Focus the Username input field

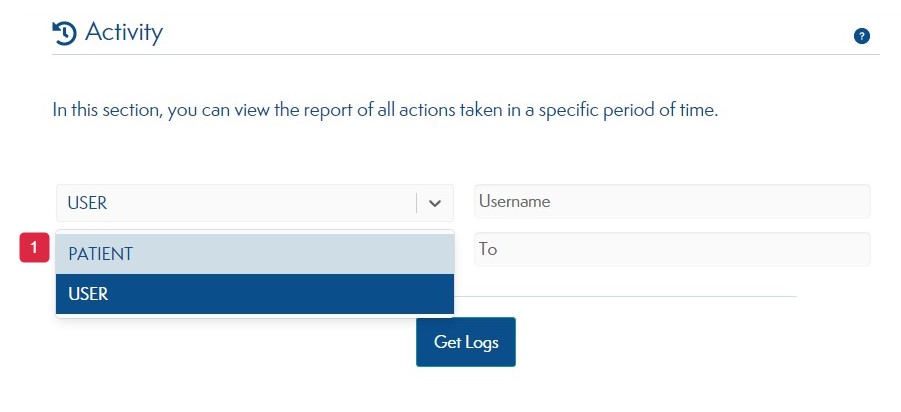click(x=672, y=201)
